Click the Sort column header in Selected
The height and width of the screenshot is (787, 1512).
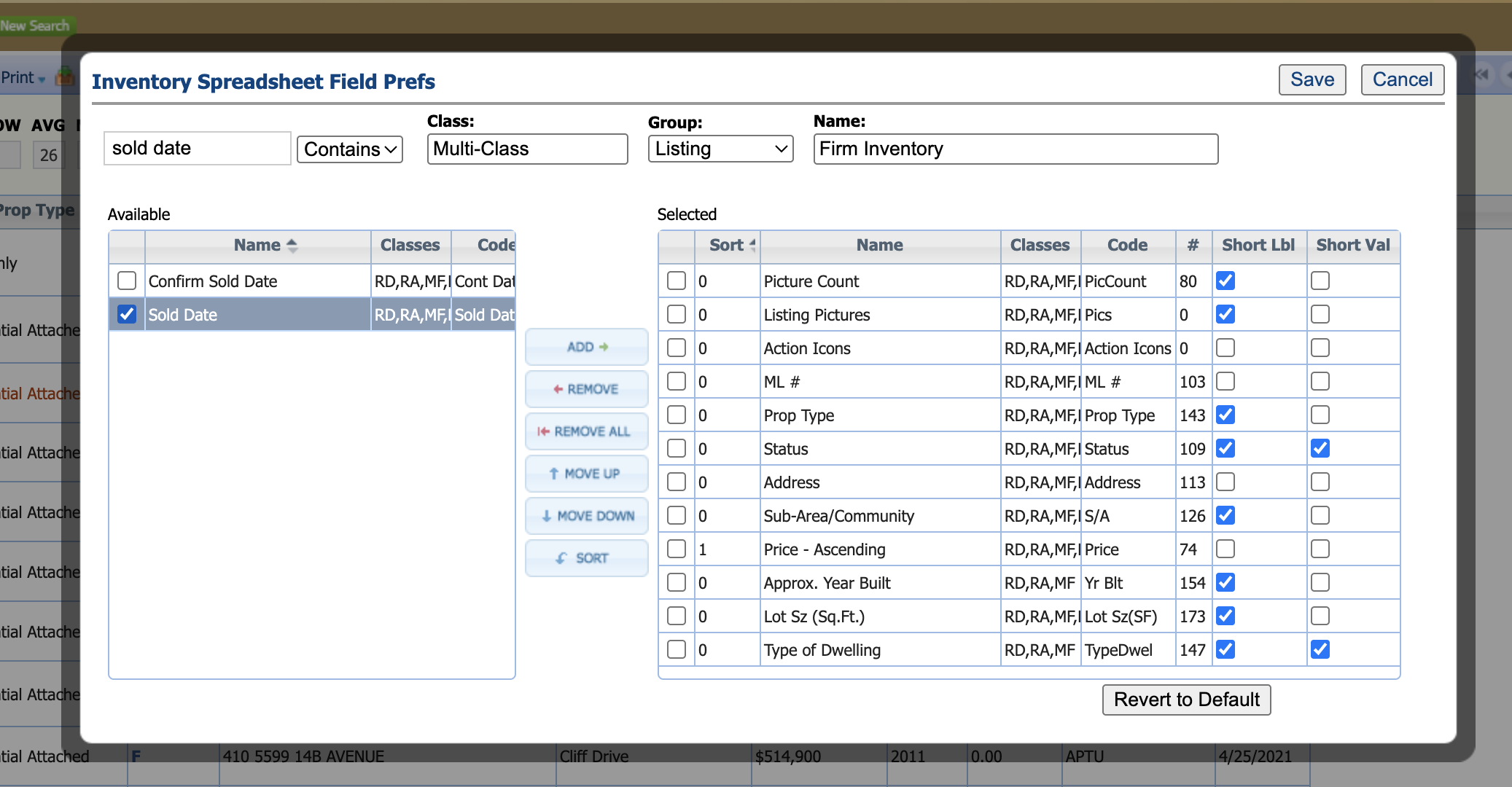click(727, 246)
